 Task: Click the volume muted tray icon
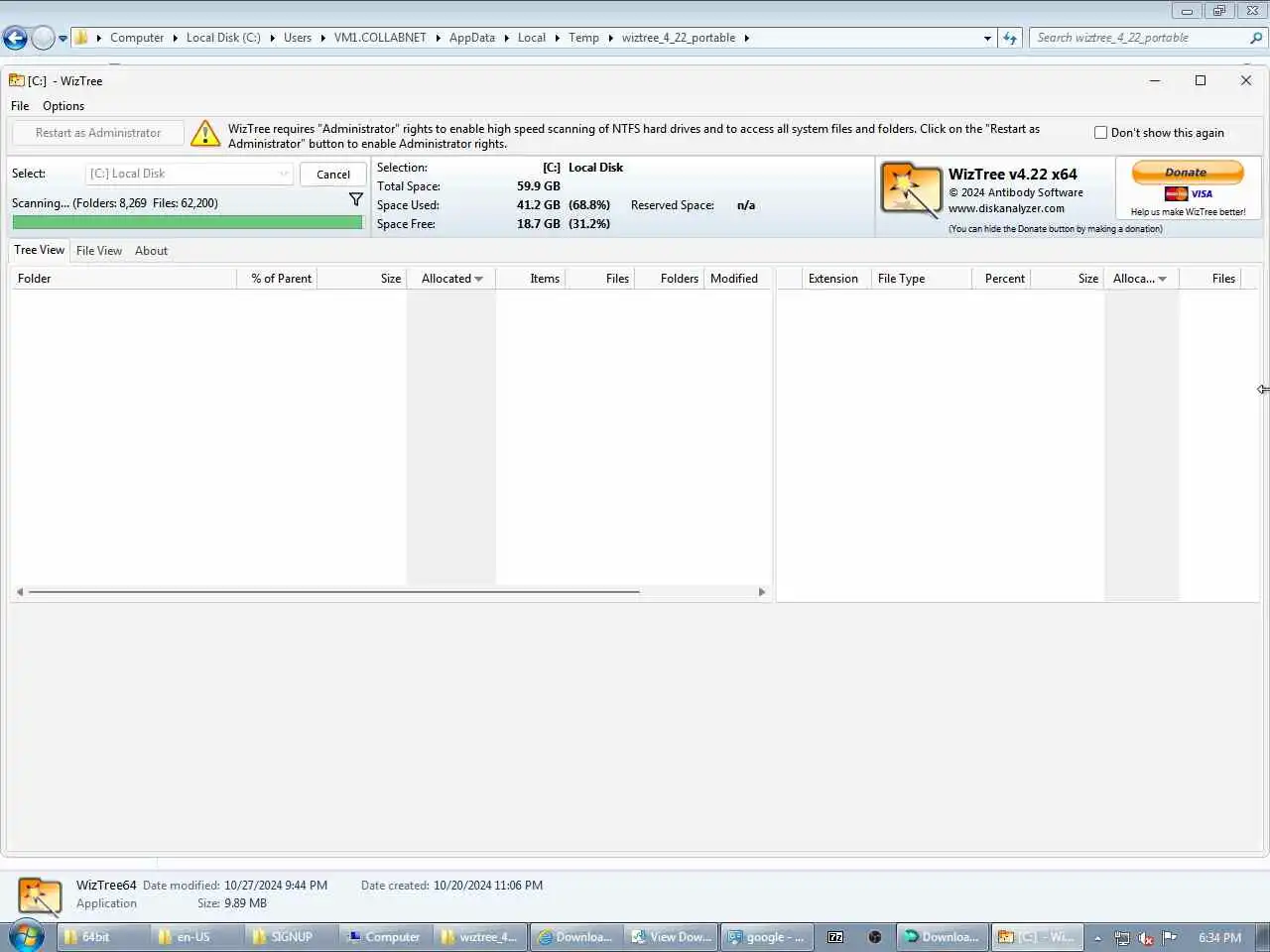click(1146, 937)
